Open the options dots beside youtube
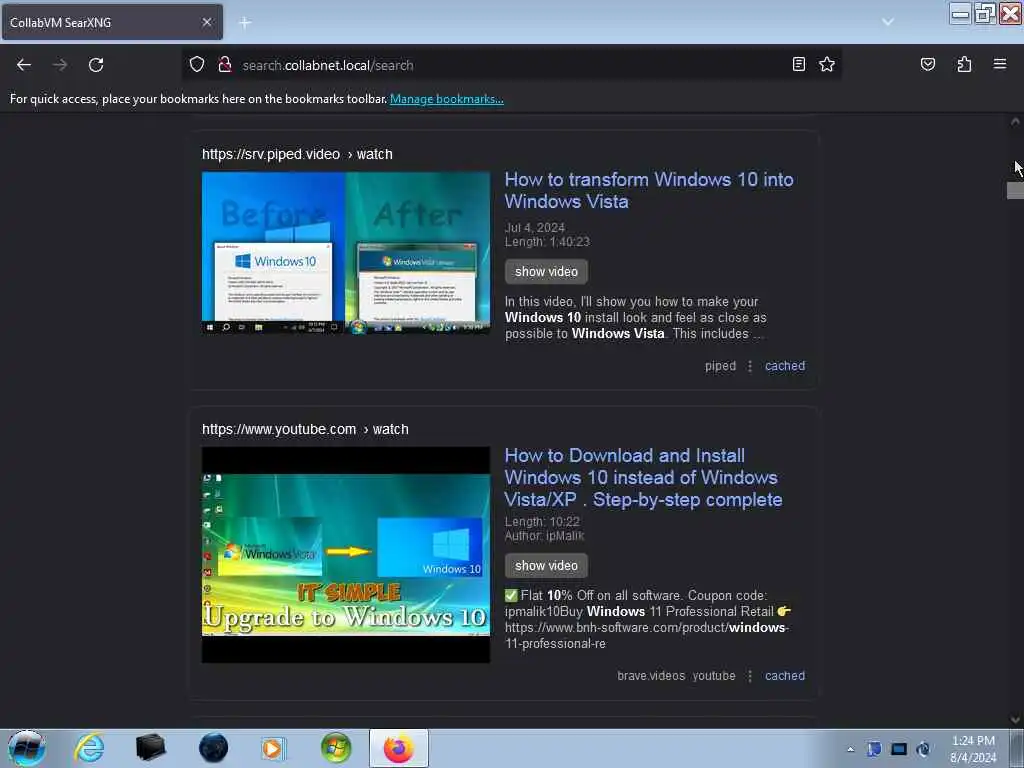Image resolution: width=1024 pixels, height=768 pixels. [x=750, y=676]
